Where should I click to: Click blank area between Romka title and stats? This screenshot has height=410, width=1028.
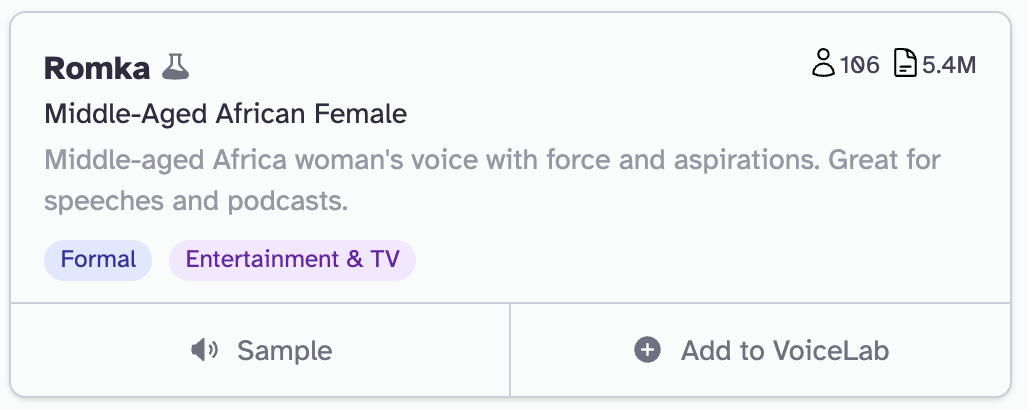500,68
